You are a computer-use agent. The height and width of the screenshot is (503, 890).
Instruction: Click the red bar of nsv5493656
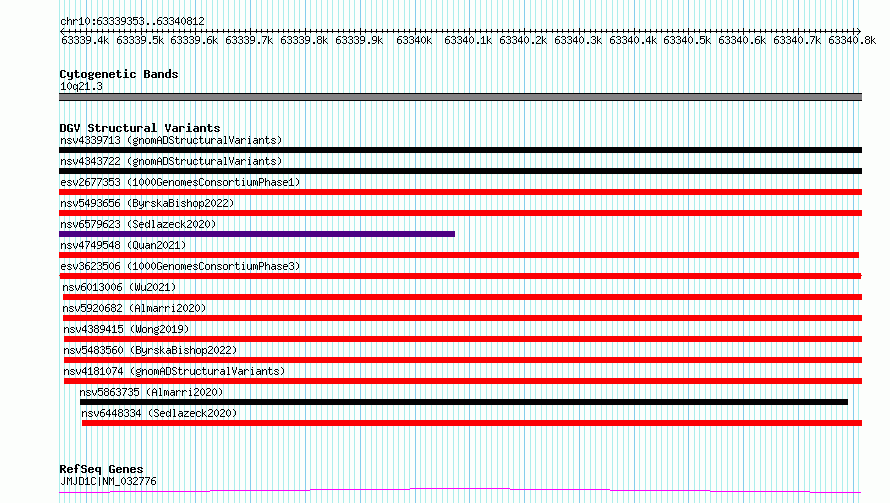pos(460,213)
